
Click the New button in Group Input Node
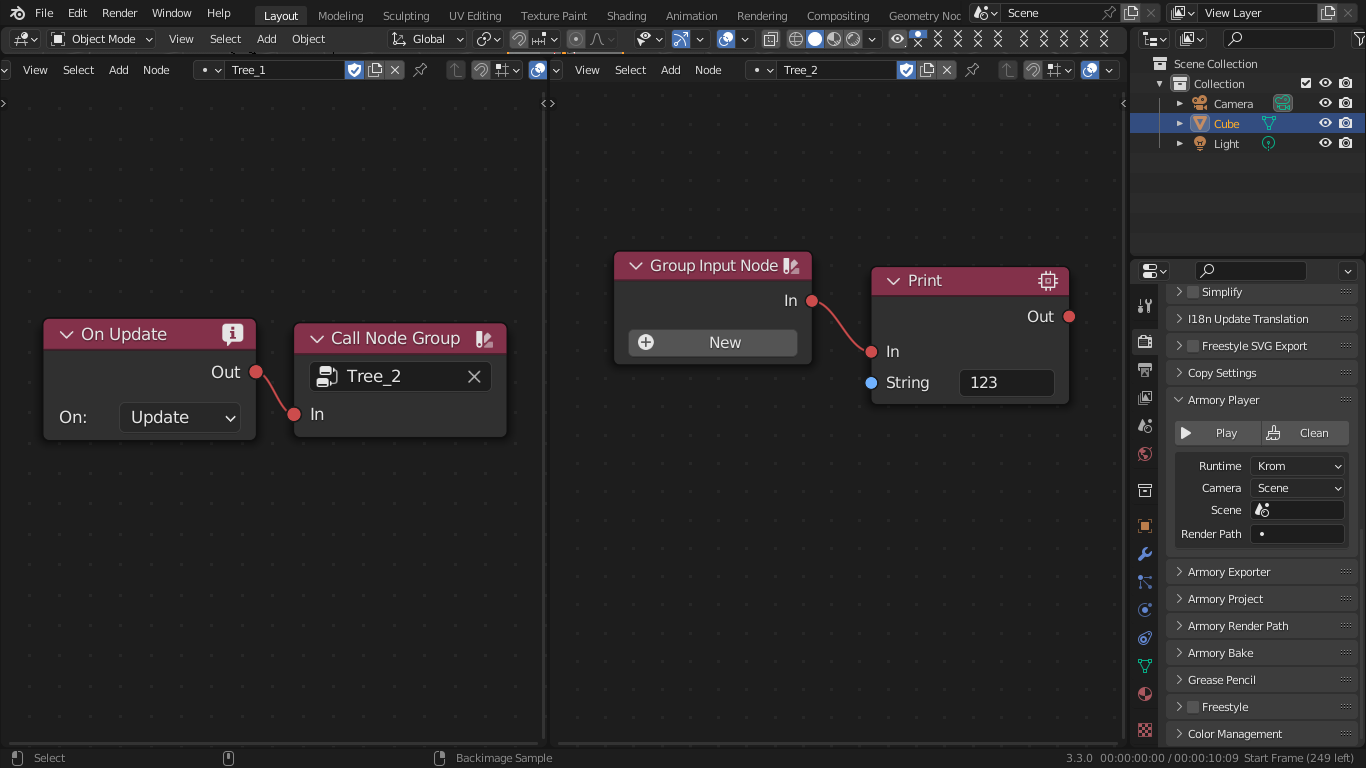[x=713, y=342]
